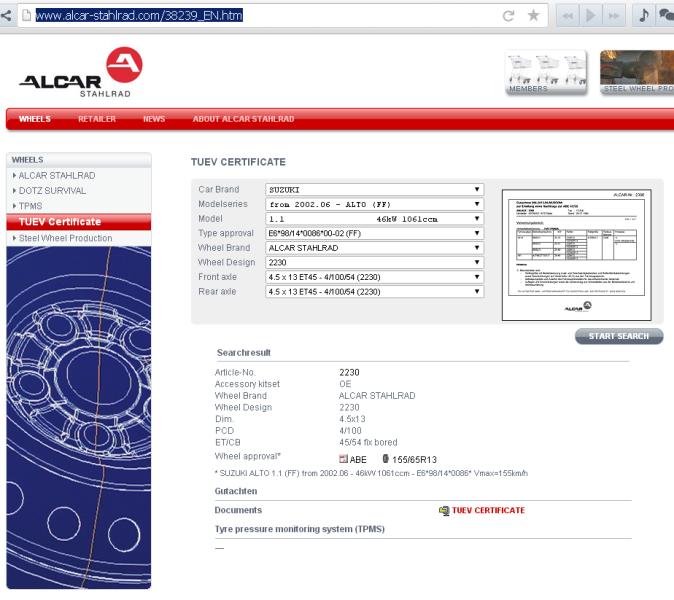
Task: Click the certificate preview thumbnail
Action: [x=574, y=254]
